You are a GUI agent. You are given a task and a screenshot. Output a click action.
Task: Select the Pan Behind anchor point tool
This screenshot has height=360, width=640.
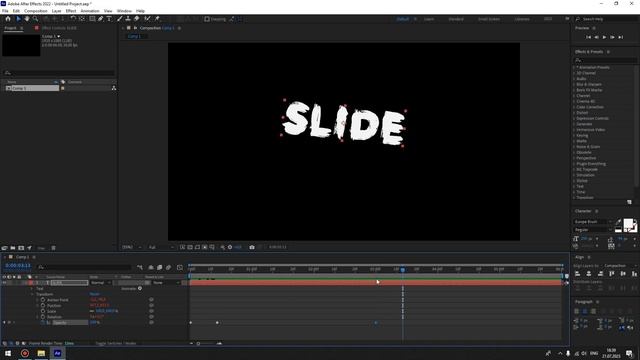click(82, 19)
